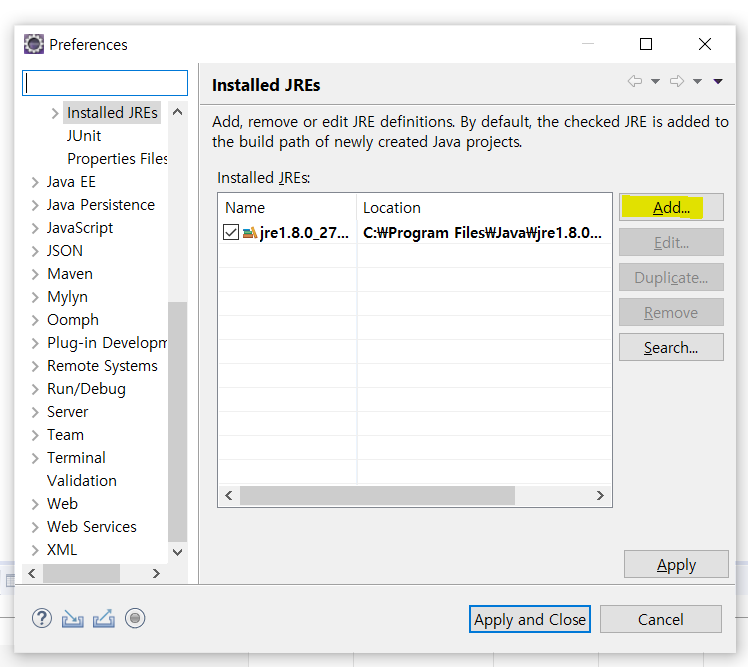The image size is (748, 667).
Task: Expand the Oomph tree node
Action: 35,320
